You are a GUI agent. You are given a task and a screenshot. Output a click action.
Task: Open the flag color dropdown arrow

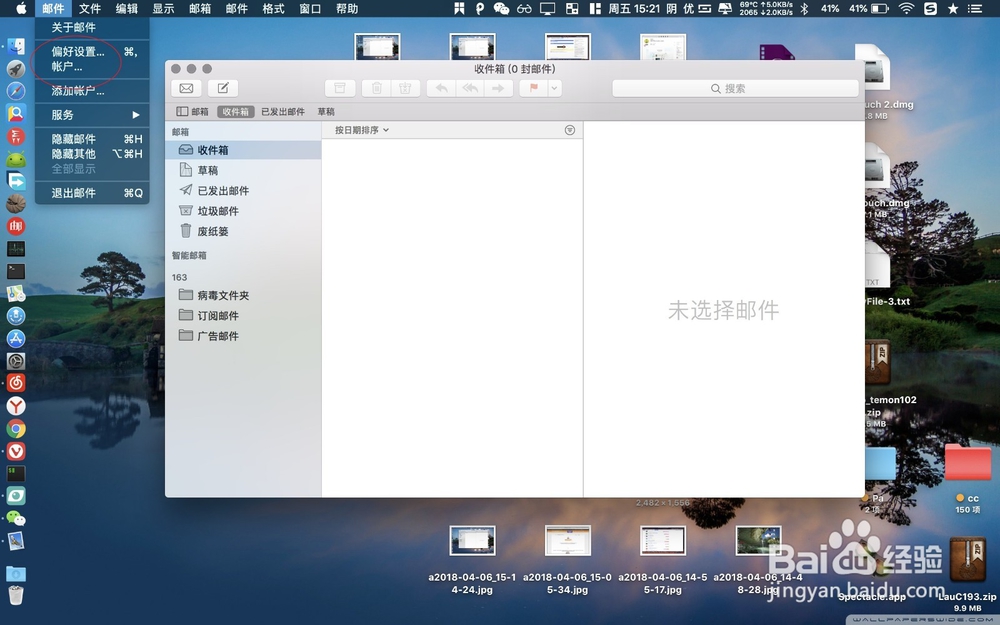pos(555,88)
